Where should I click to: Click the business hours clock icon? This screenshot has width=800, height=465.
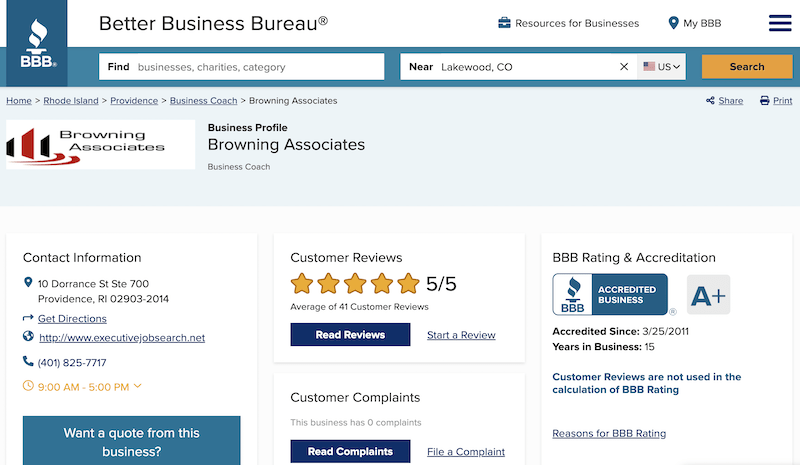click(x=28, y=386)
